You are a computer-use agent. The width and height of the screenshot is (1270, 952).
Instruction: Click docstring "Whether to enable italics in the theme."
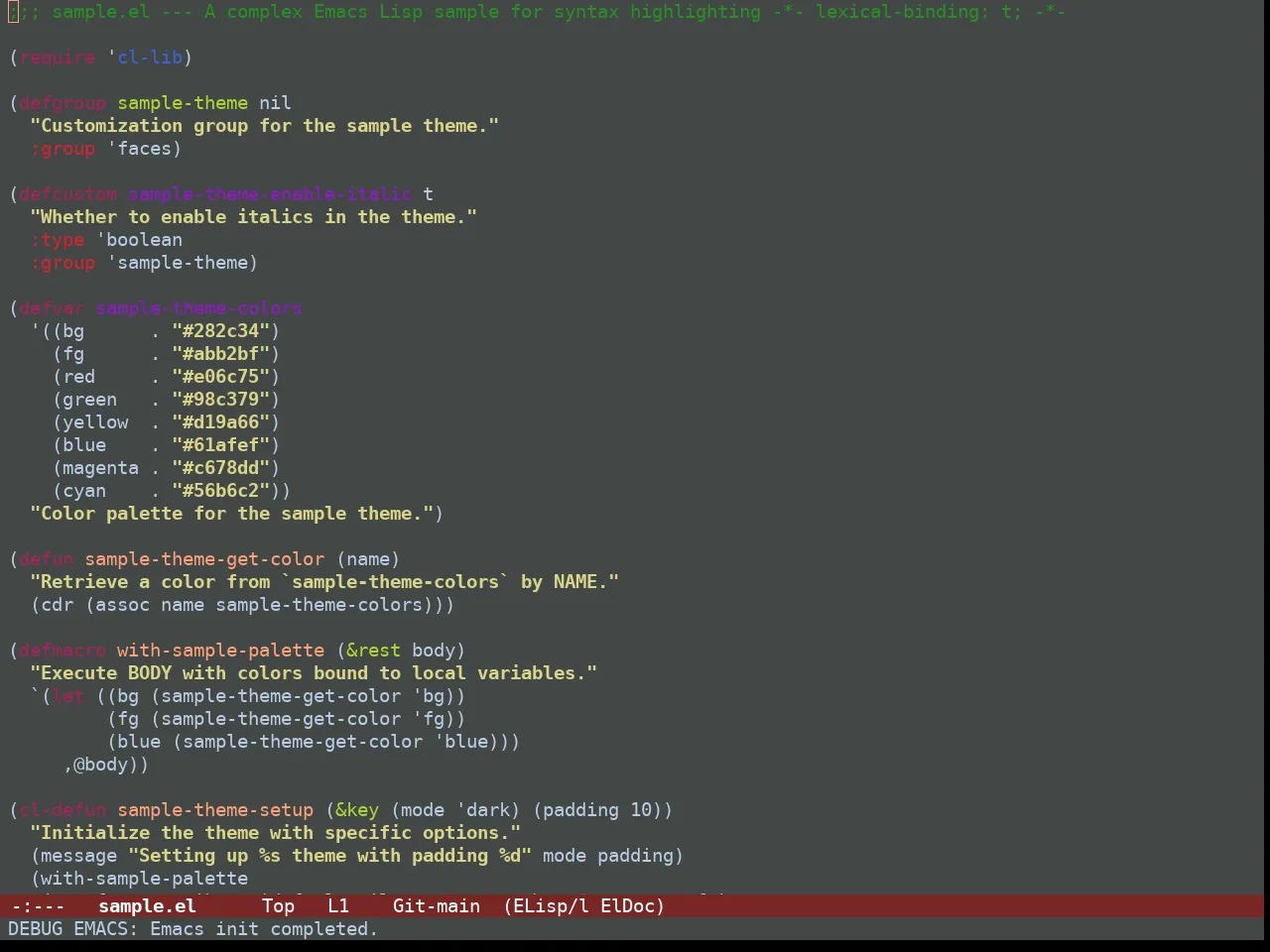254,217
